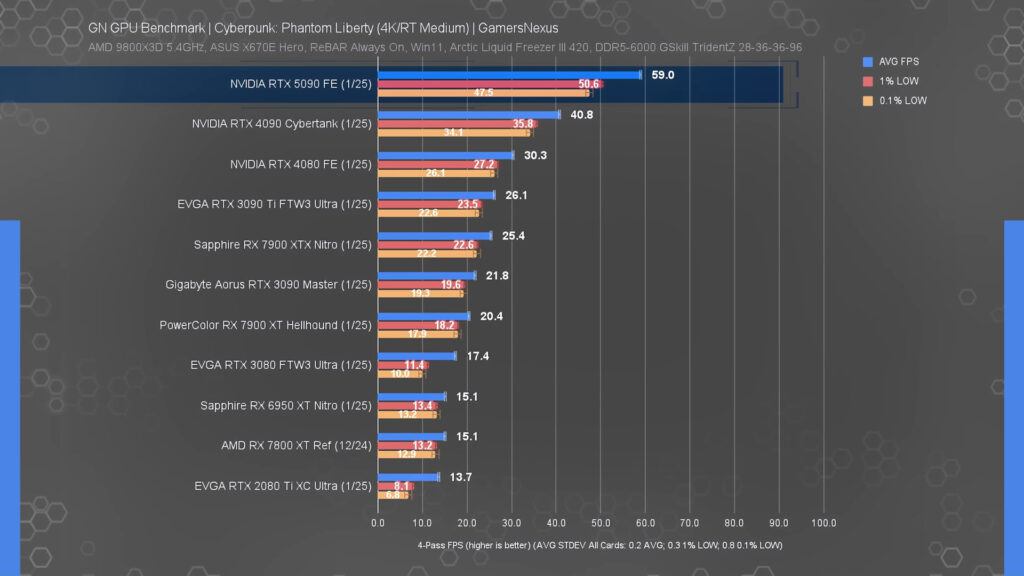The width and height of the screenshot is (1024, 576).
Task: Select the Sapphire RX 7900 XTX Nitro label
Action: (x=282, y=245)
